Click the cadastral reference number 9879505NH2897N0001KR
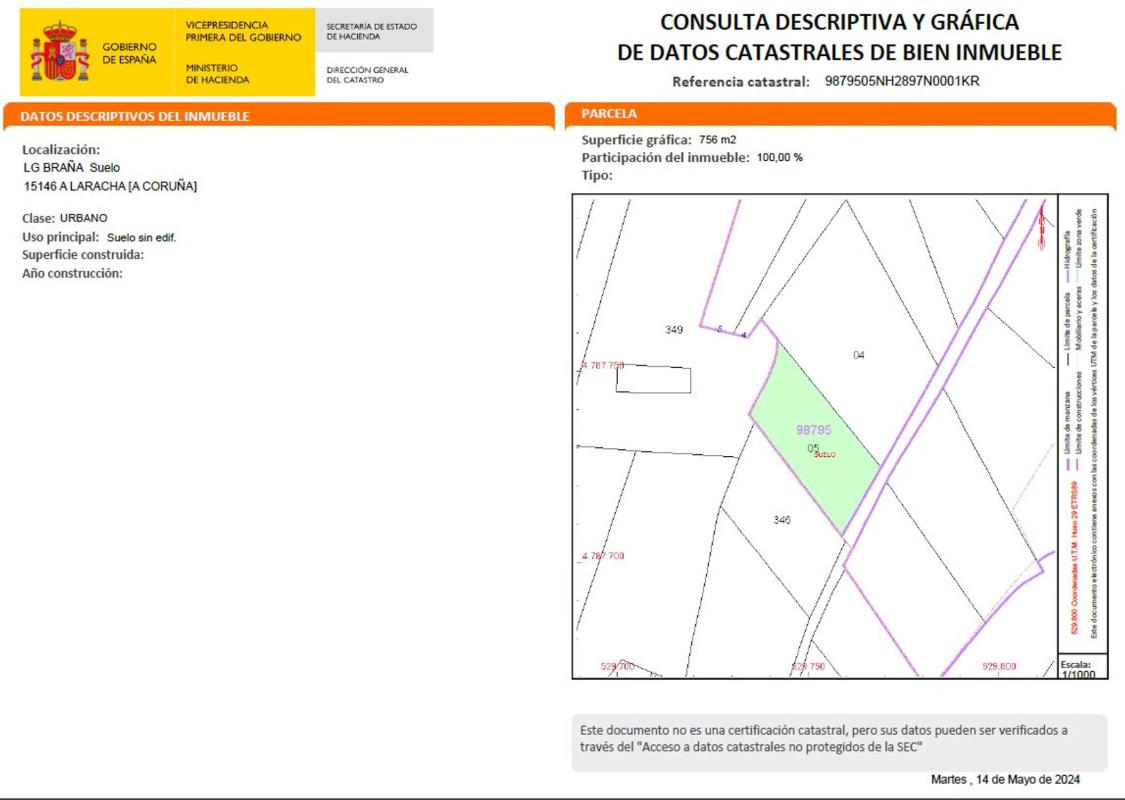This screenshot has height=800, width=1125. (901, 82)
